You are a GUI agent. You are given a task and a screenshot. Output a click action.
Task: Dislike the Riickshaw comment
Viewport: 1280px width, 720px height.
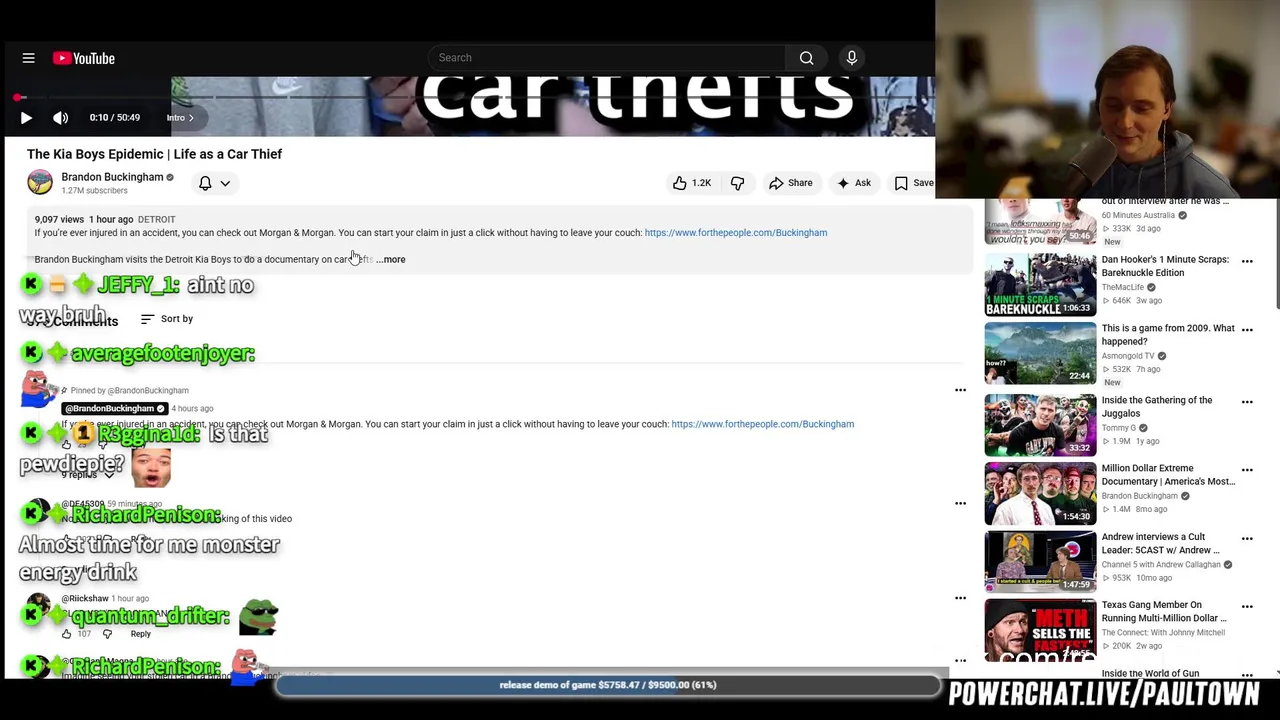[x=107, y=634]
